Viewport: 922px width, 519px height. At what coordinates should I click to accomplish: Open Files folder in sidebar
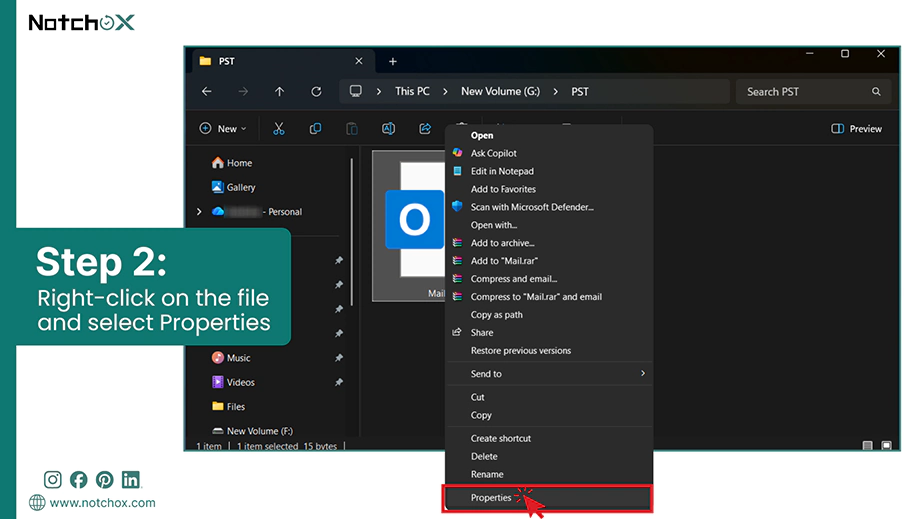click(229, 406)
